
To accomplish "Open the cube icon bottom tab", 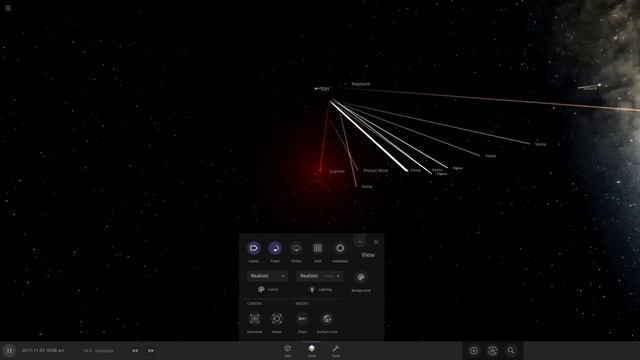I will point(288,350).
